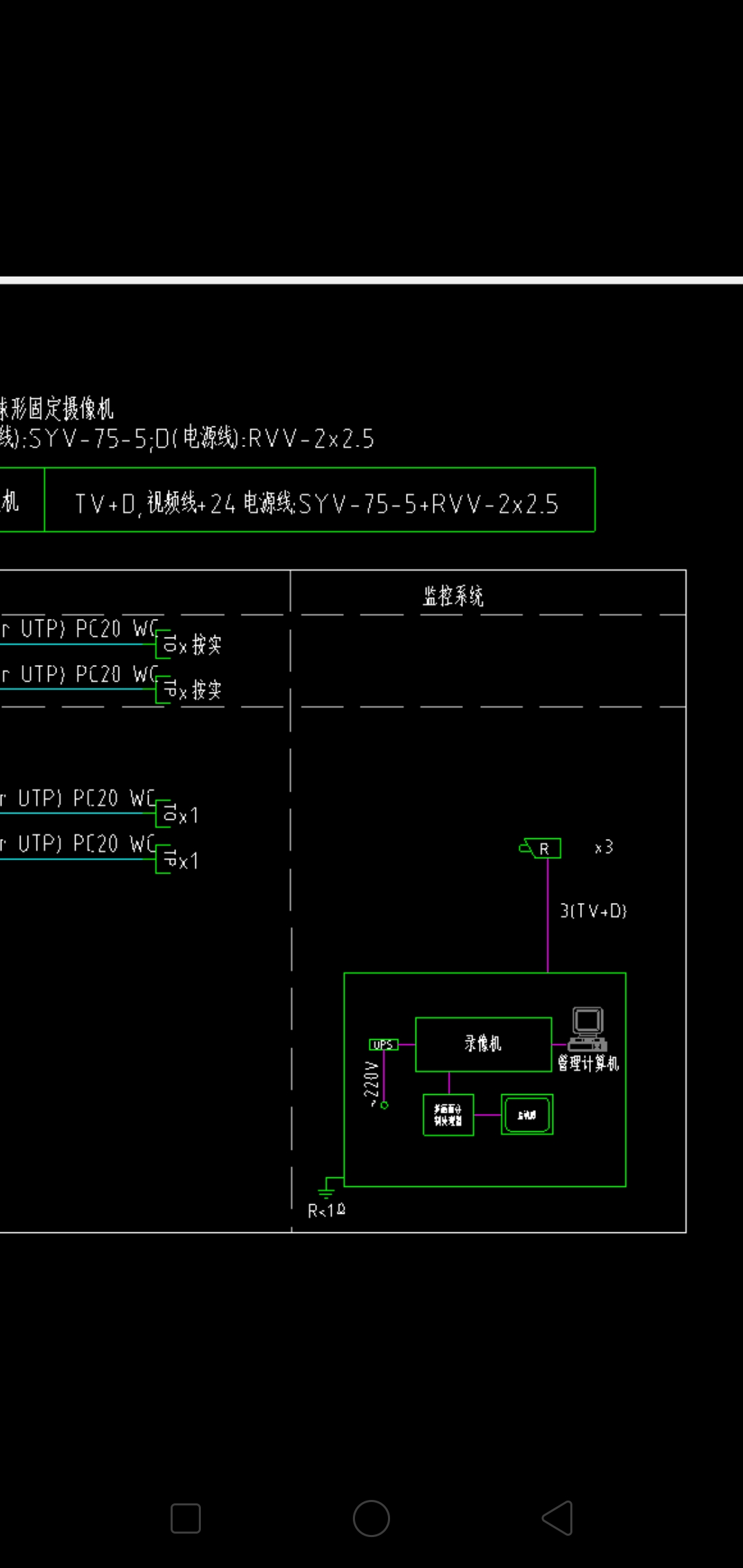Image resolution: width=743 pixels, height=1568 pixels.
Task: Select the TP socket symbol labeled x1
Action: point(166,859)
